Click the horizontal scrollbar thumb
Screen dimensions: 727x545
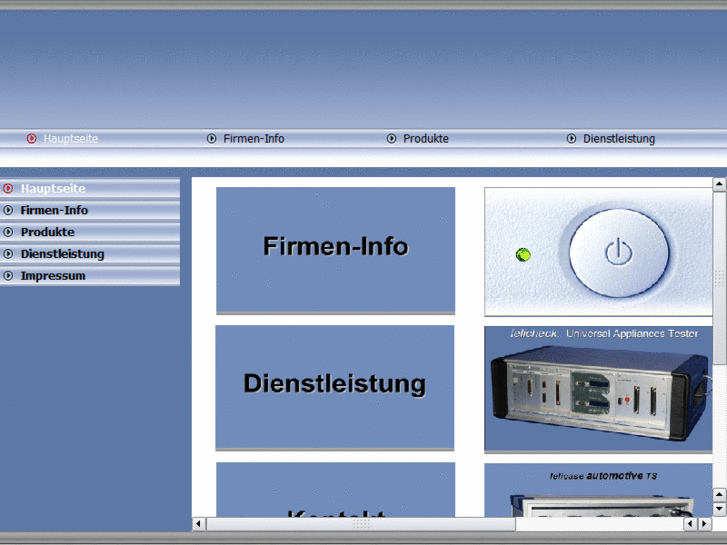point(361,524)
